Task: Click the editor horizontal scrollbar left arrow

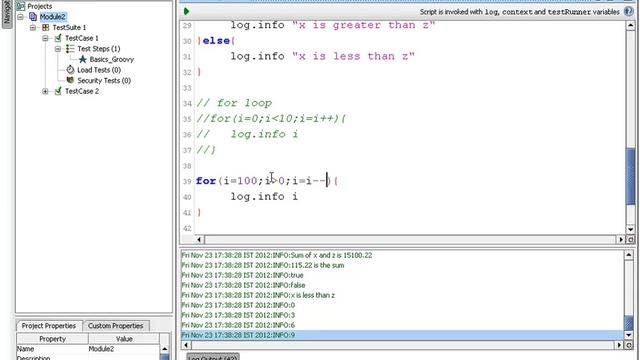Action: tap(199, 240)
